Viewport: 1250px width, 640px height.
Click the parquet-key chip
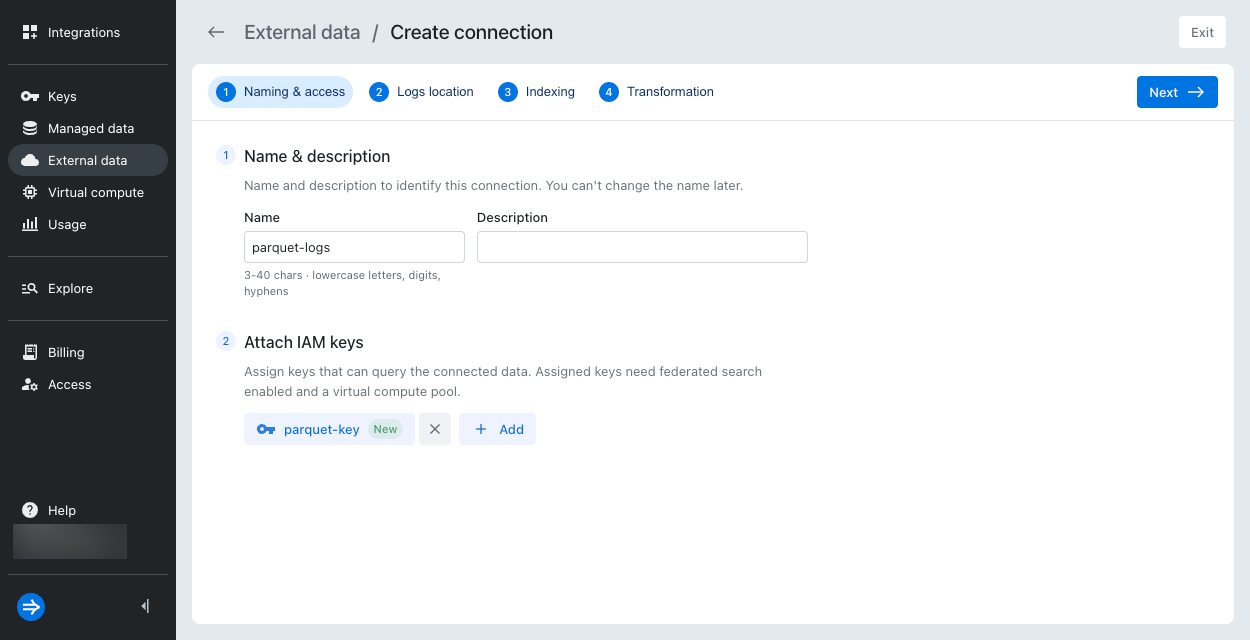[x=329, y=429]
